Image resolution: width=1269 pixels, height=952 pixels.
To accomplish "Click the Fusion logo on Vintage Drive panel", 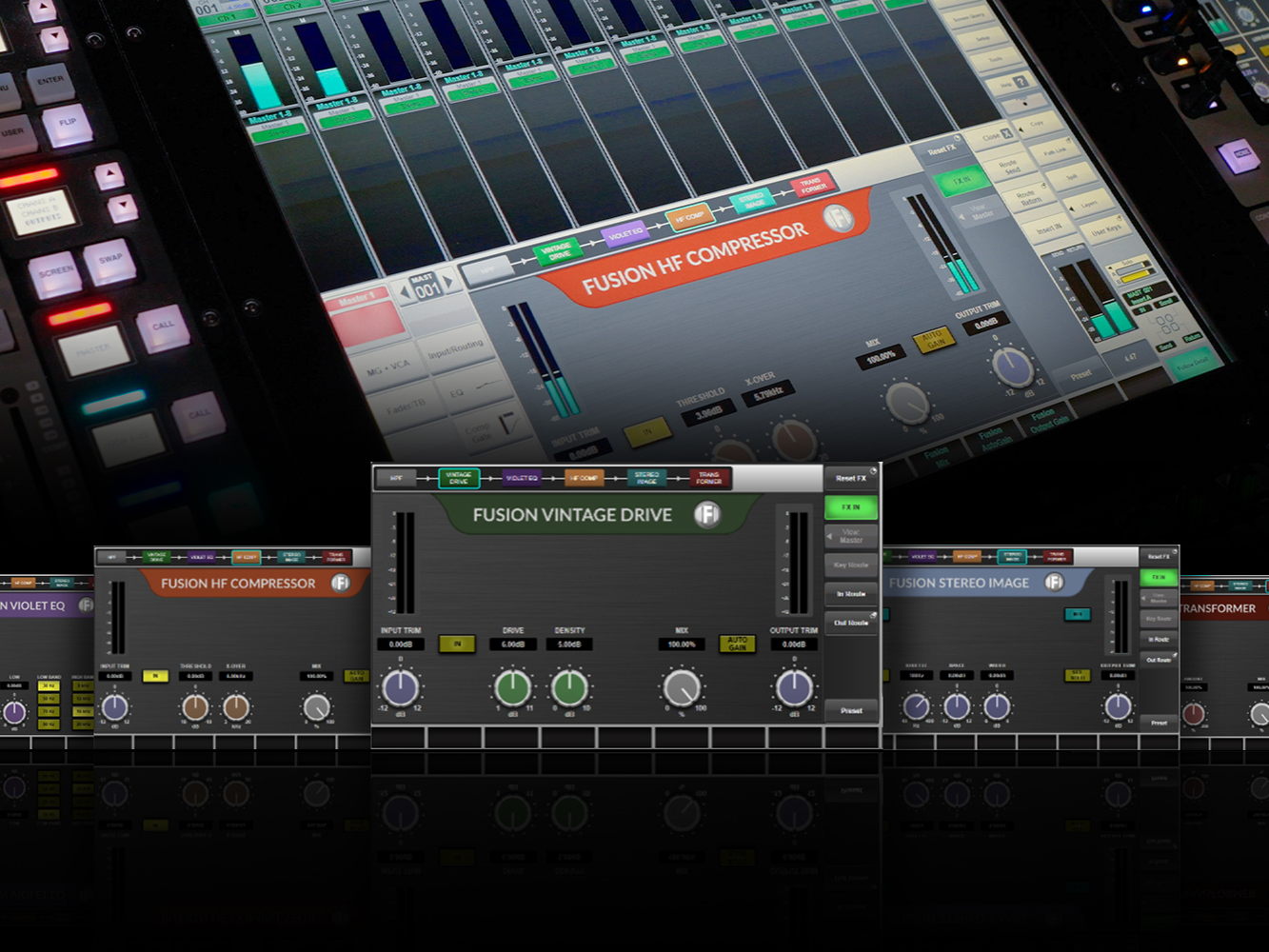I will click(706, 515).
